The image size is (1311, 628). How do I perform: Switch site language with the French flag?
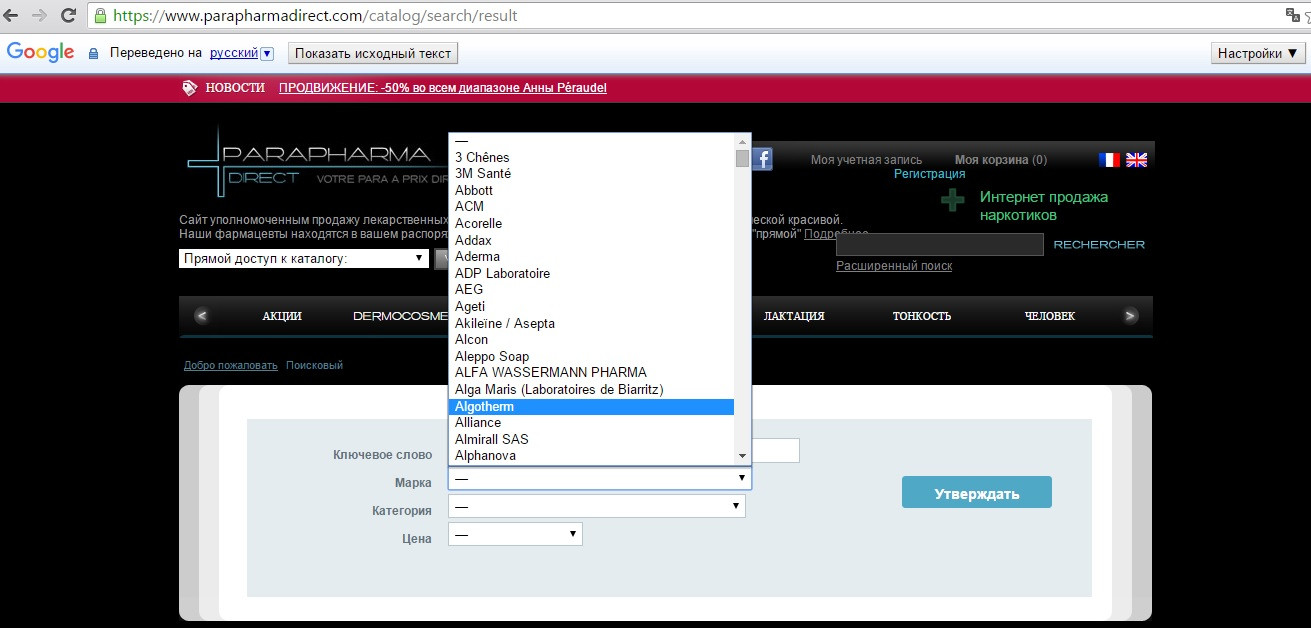[1109, 159]
